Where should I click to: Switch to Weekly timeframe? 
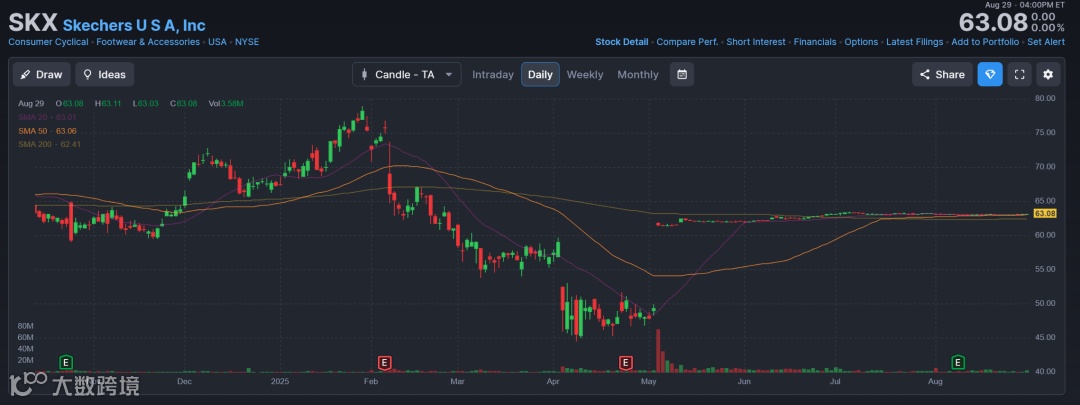(x=585, y=74)
